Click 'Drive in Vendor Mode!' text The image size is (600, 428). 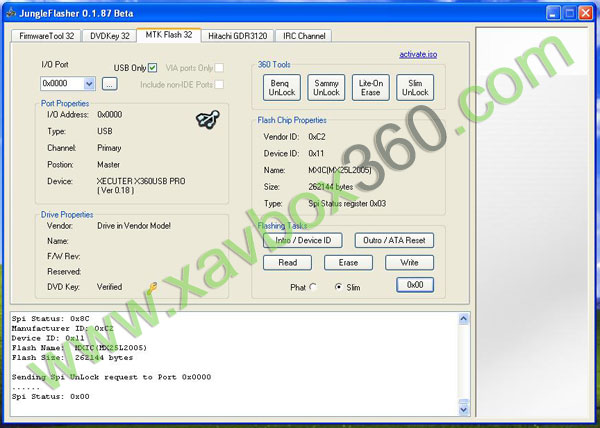tap(134, 226)
